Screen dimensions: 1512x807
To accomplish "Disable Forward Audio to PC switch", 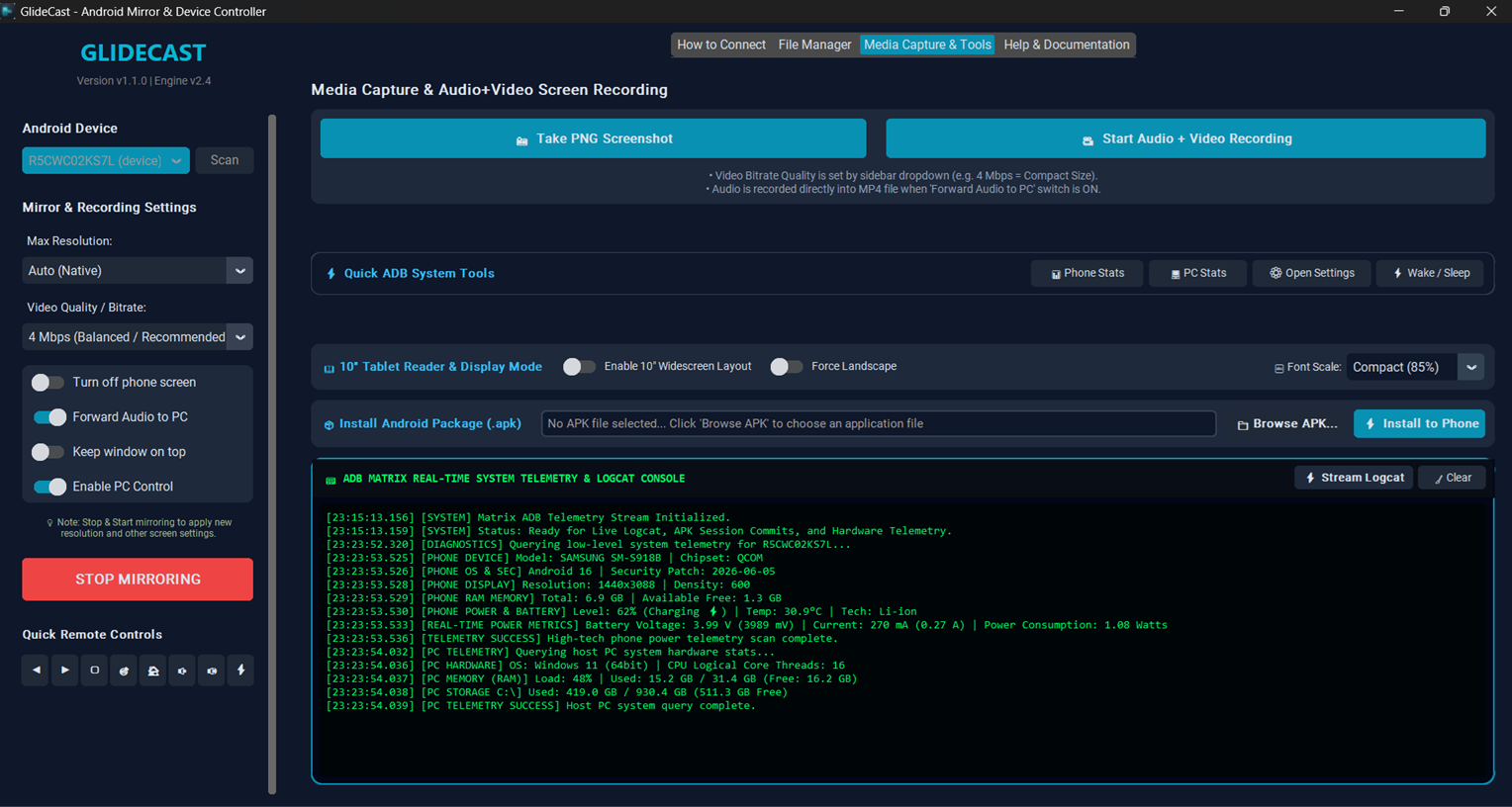I will point(49,417).
